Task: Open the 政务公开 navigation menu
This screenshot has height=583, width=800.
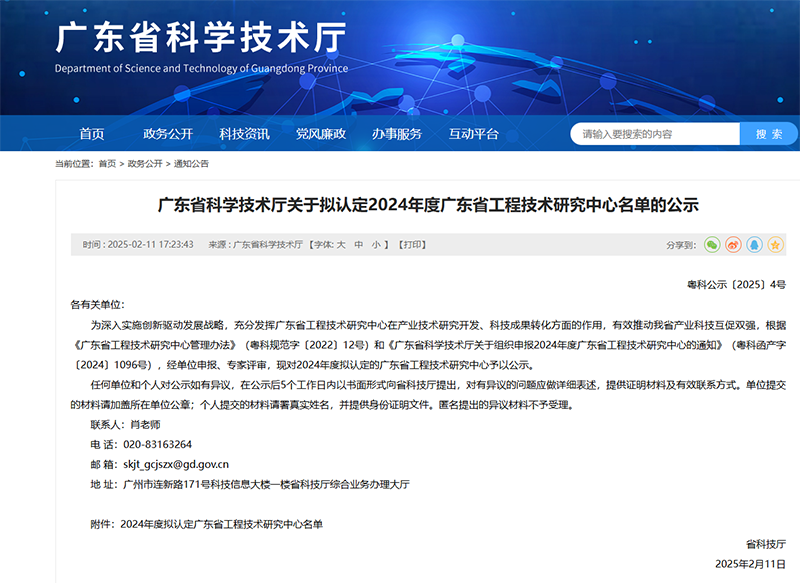Action: (x=166, y=133)
